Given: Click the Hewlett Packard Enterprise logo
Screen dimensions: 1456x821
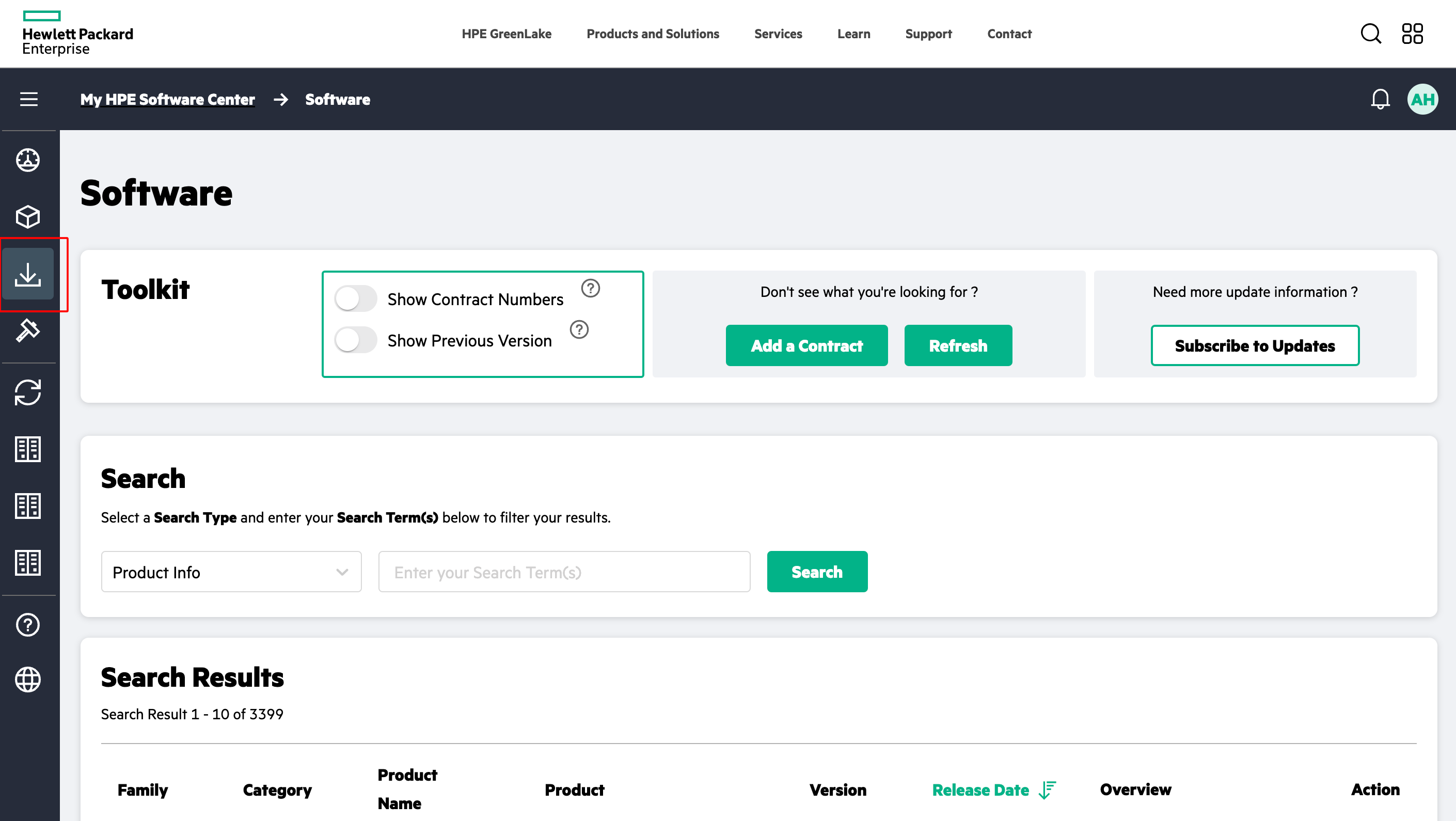Looking at the screenshot, I should pos(77,34).
